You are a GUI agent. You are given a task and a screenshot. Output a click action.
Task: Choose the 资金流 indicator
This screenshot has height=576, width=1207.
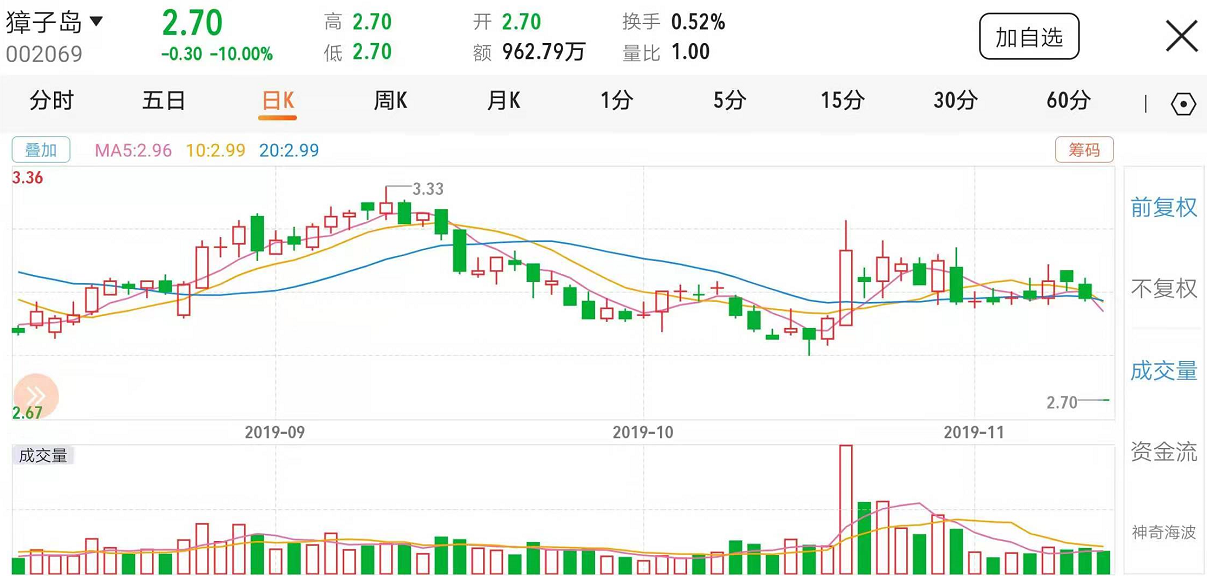click(1164, 451)
